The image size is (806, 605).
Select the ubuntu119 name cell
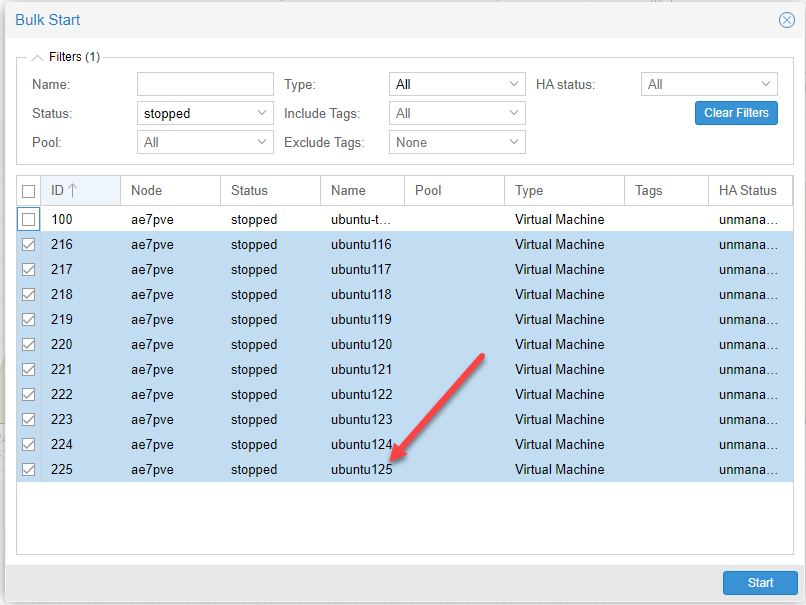pyautogui.click(x=361, y=320)
